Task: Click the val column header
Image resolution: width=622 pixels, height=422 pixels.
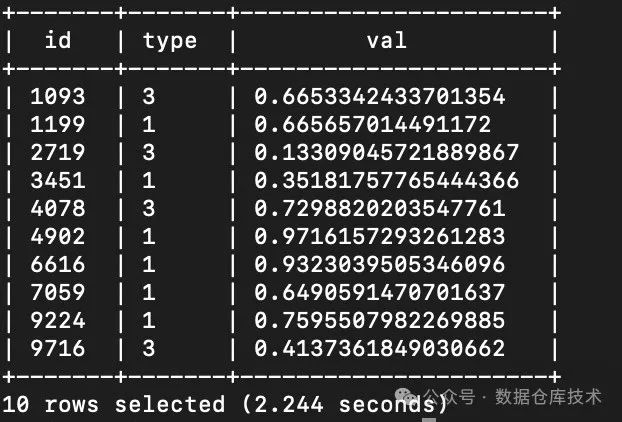Action: [x=387, y=40]
